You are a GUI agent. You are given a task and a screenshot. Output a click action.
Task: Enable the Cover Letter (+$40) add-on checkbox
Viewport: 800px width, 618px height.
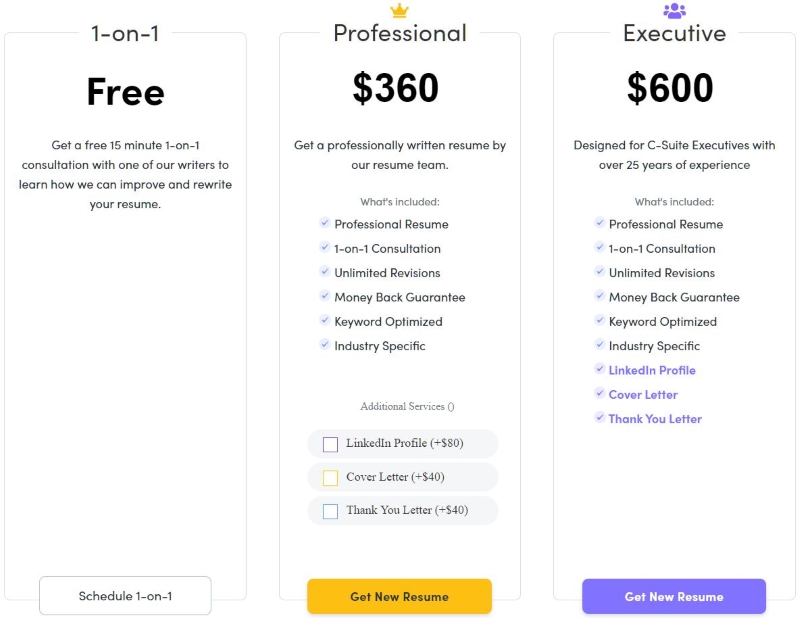330,478
